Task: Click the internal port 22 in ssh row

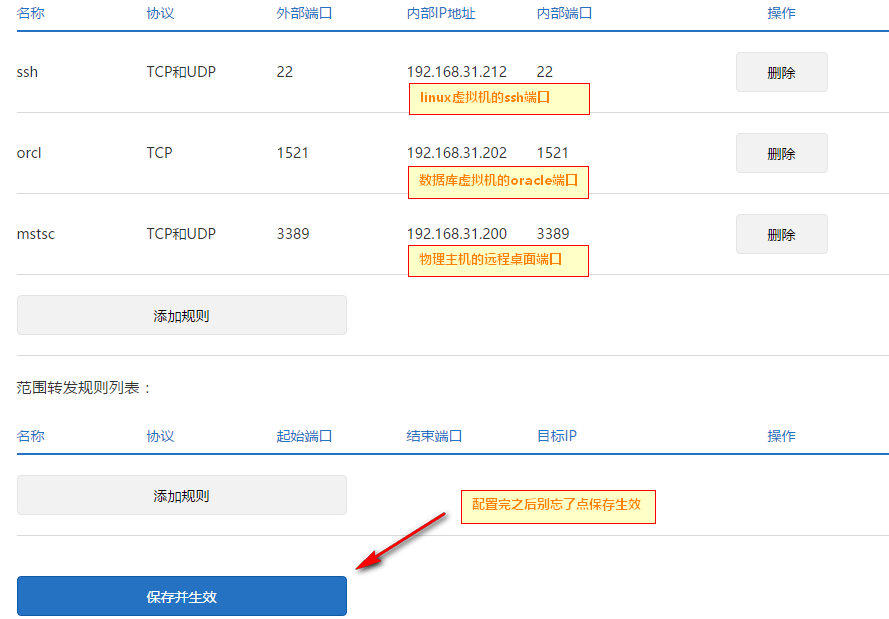Action: 544,72
